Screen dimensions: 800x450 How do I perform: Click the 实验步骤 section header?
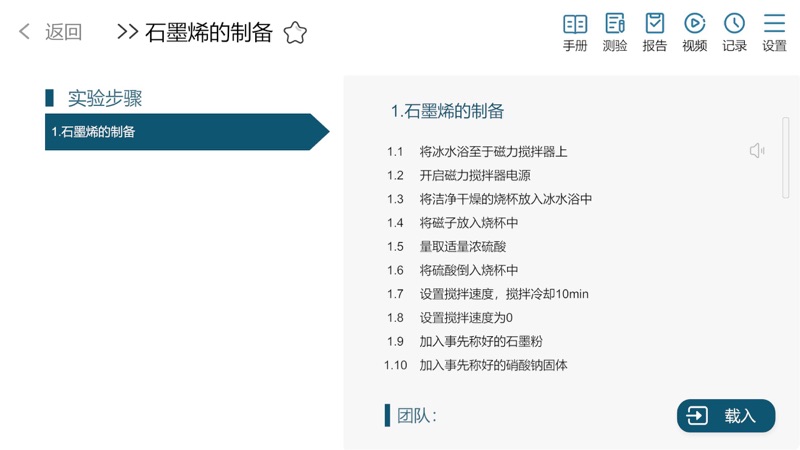click(105, 98)
